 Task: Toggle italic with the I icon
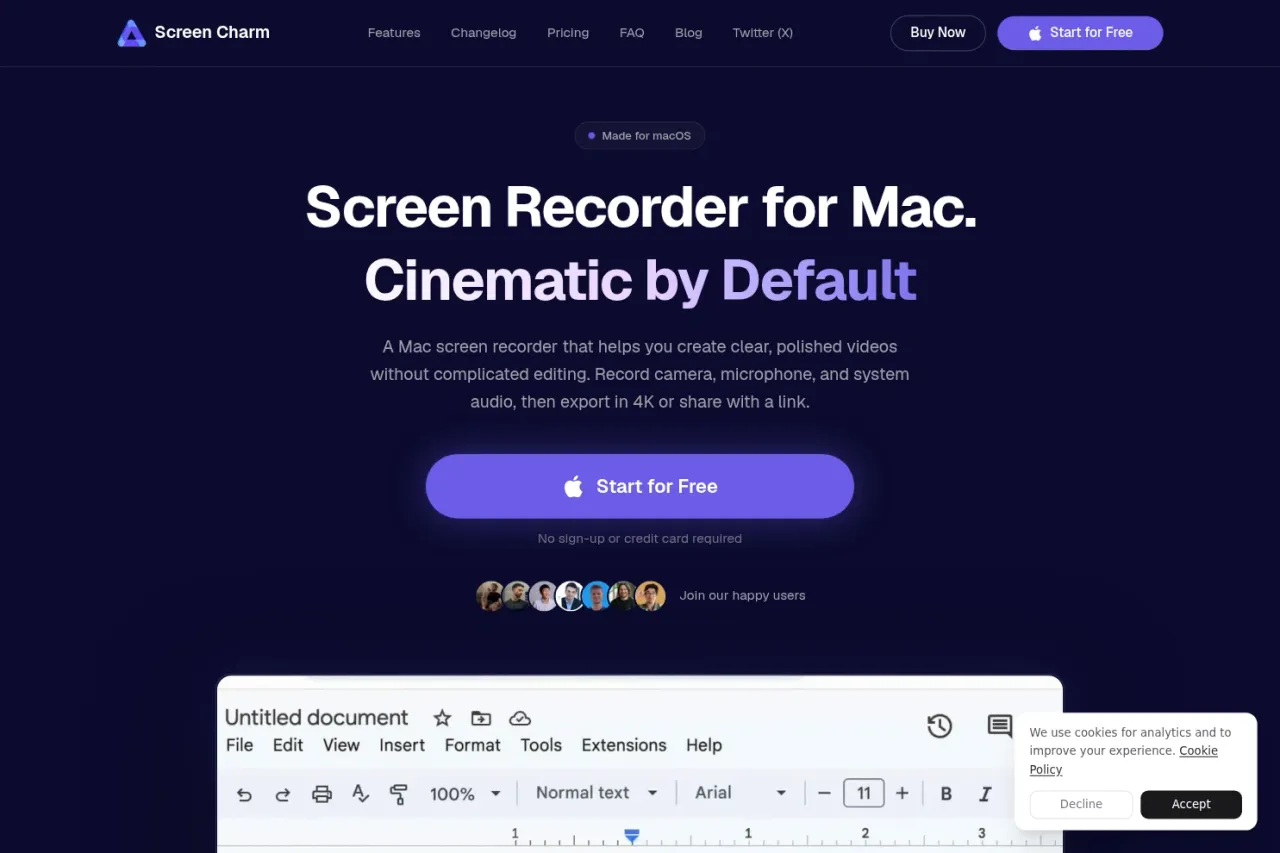(985, 794)
